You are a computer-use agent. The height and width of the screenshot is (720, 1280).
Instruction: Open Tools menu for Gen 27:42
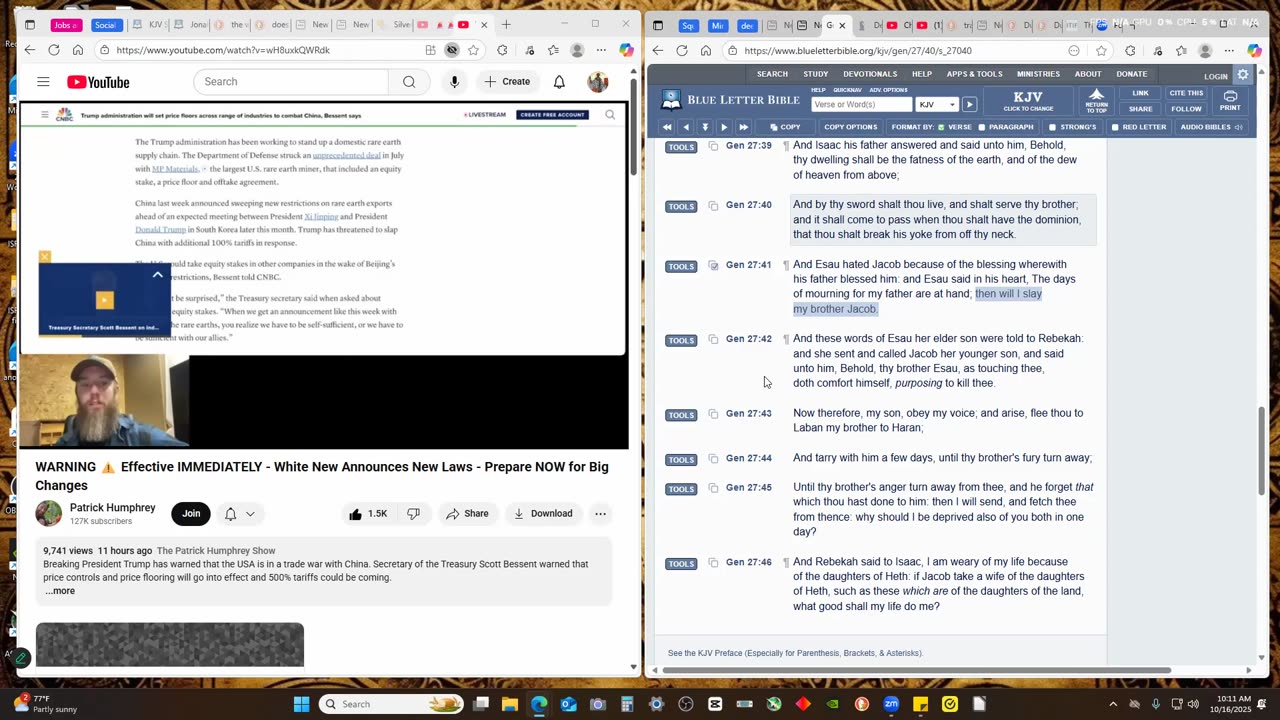pyautogui.click(x=681, y=341)
